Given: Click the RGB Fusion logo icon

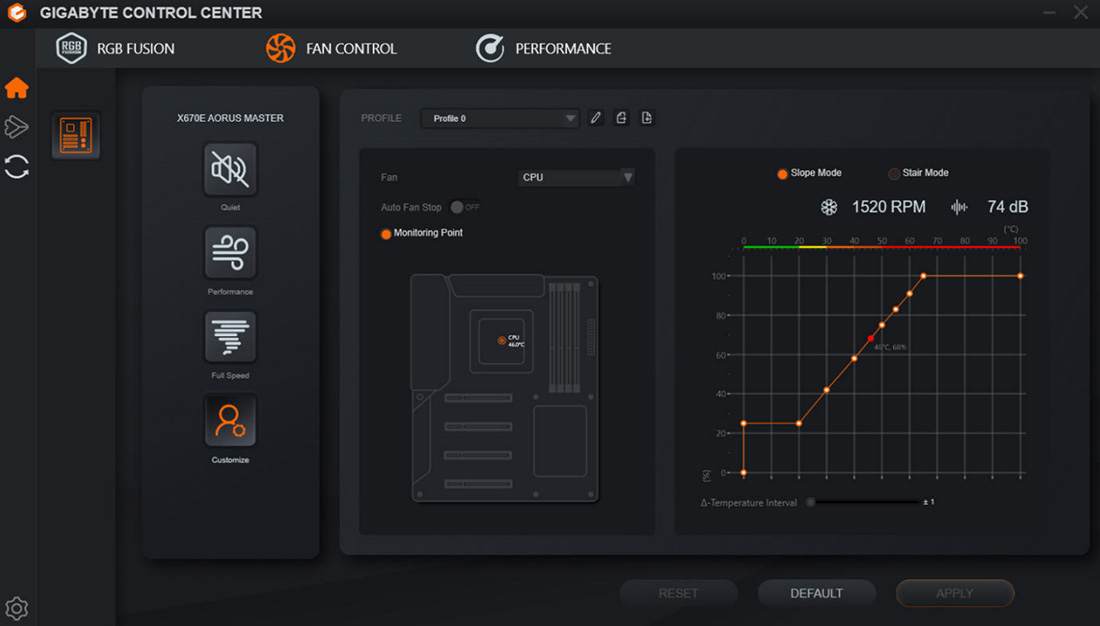Looking at the screenshot, I should tap(71, 48).
